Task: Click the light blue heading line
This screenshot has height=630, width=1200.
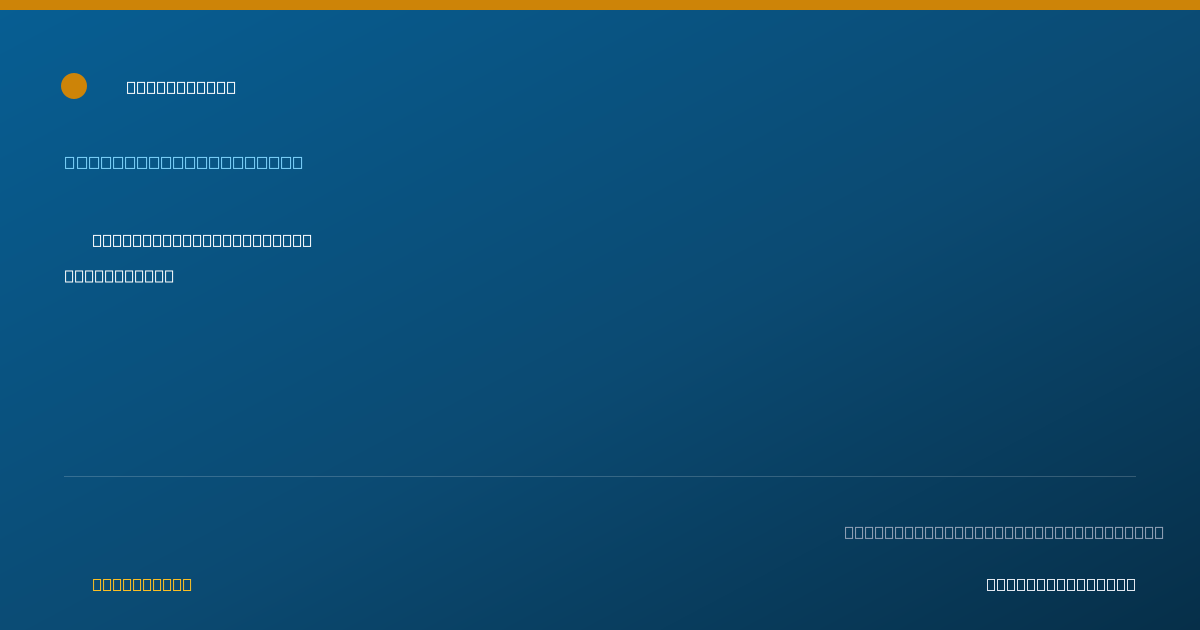Action: pos(184,162)
